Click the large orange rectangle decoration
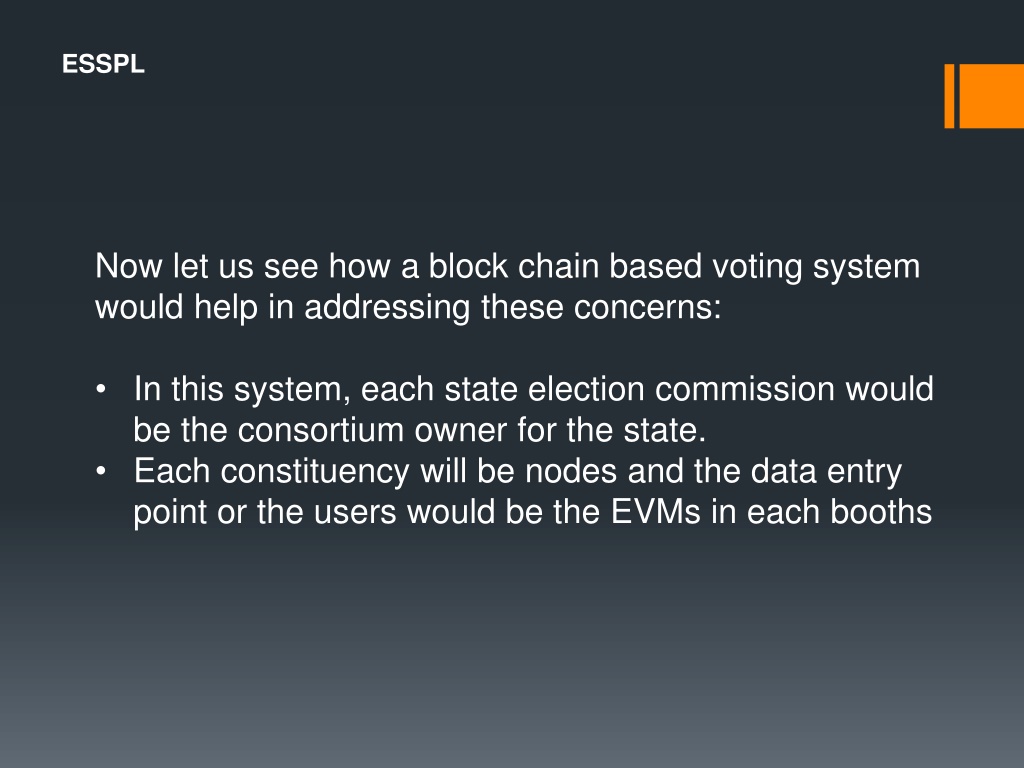This screenshot has width=1024, height=768. [x=991, y=96]
